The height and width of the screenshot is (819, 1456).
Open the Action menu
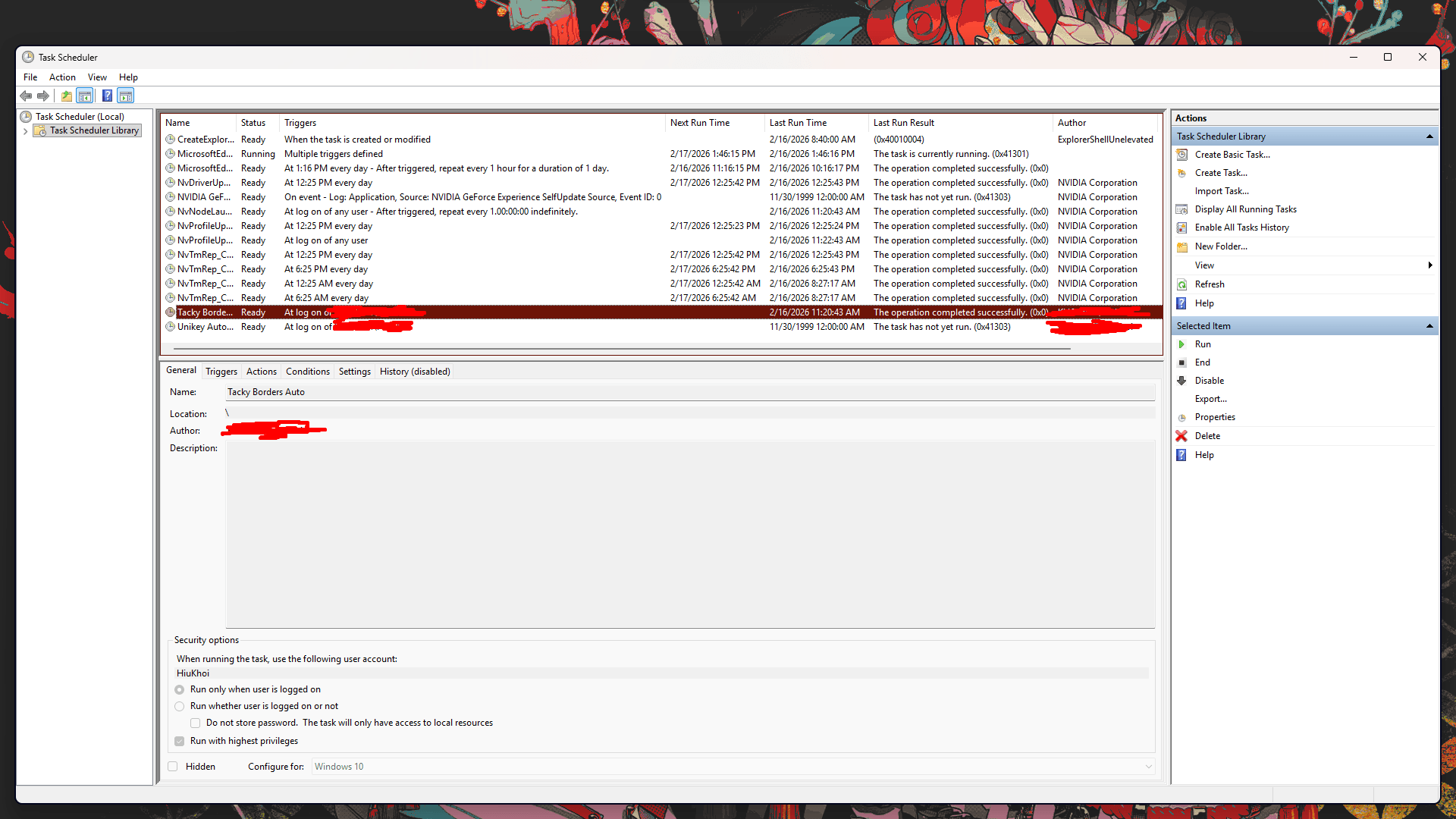coord(62,77)
